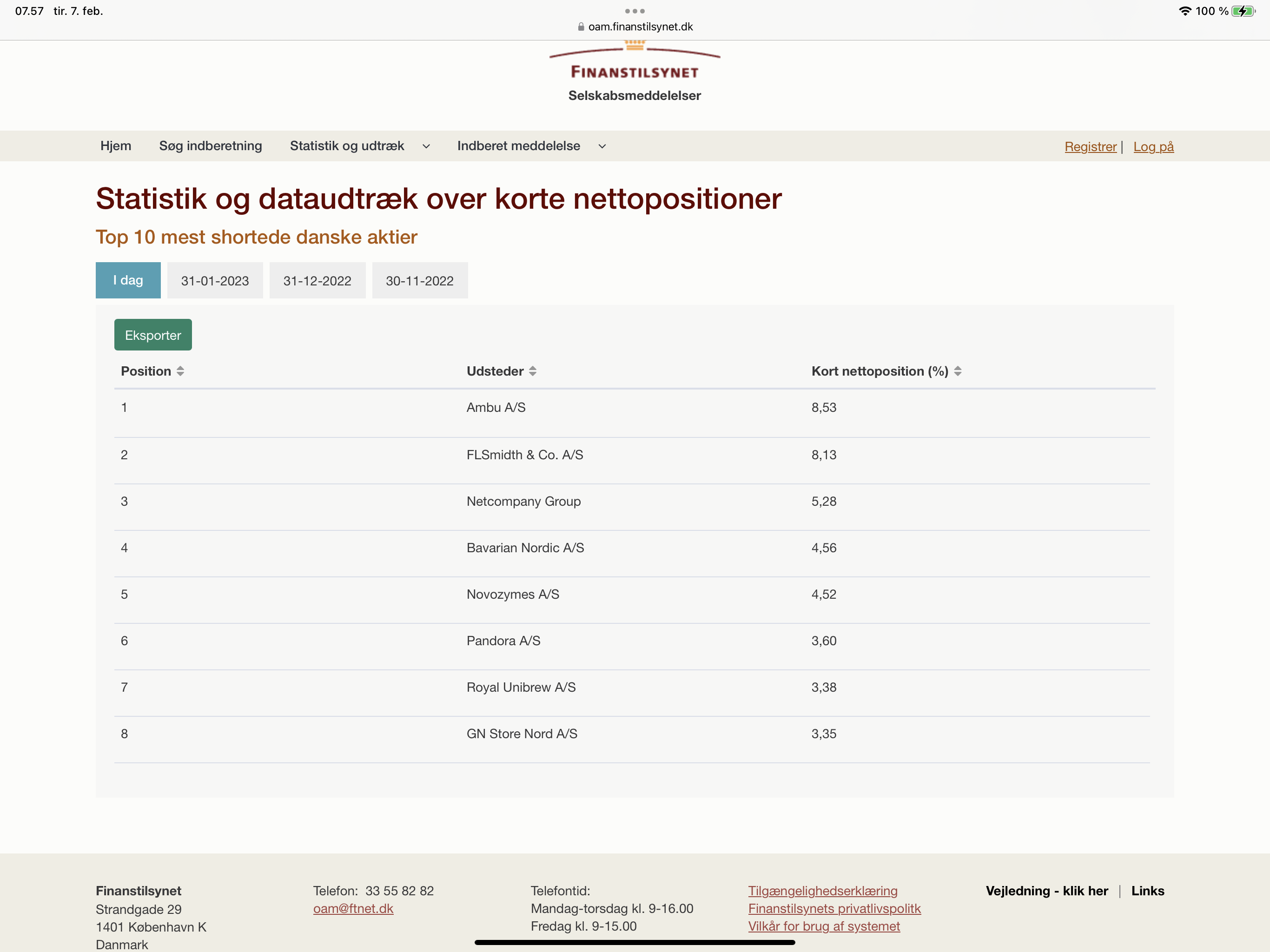Switch to the 31-12-2022 tab
The width and height of the screenshot is (1270, 952).
click(317, 280)
